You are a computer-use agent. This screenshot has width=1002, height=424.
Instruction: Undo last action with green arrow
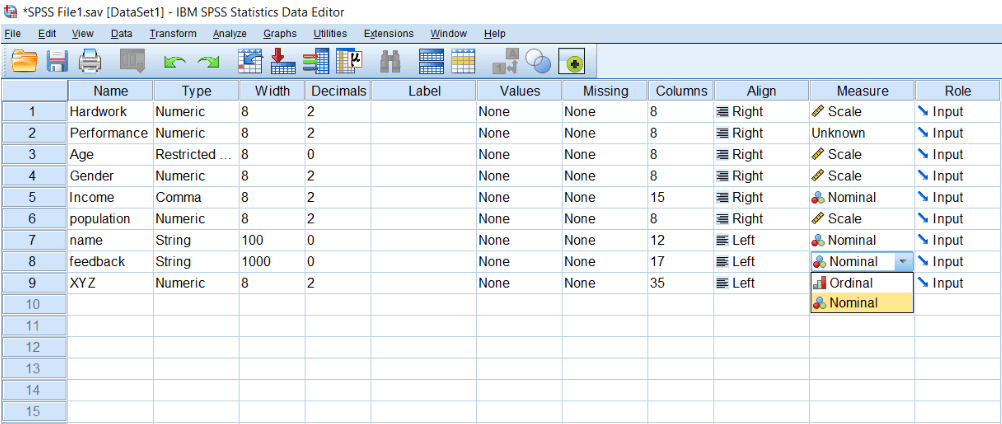pos(174,62)
